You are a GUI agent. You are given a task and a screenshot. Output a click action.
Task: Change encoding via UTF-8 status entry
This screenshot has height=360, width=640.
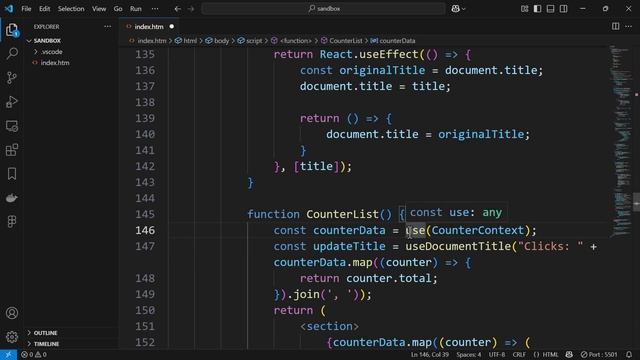pyautogui.click(x=497, y=355)
